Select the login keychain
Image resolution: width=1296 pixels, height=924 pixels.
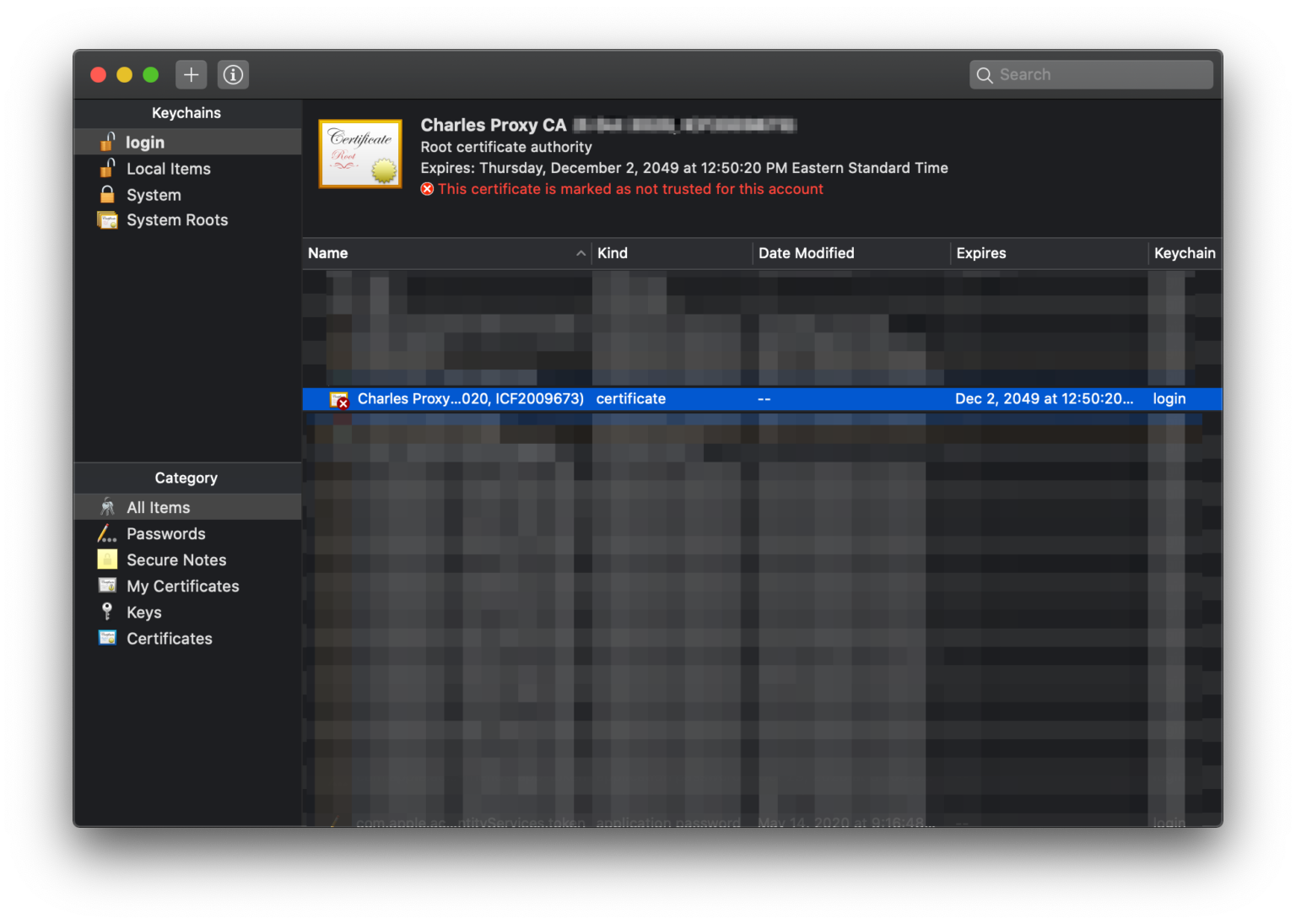pyautogui.click(x=187, y=142)
